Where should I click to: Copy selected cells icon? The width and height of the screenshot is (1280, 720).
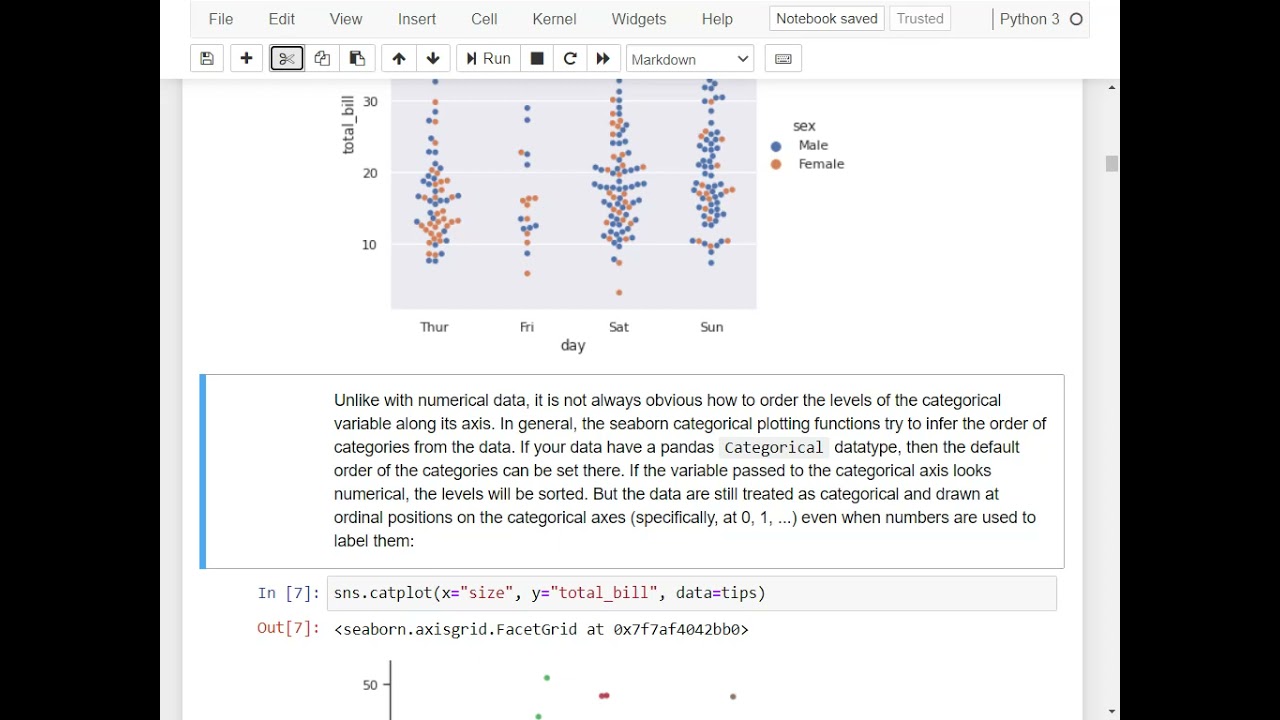[322, 59]
